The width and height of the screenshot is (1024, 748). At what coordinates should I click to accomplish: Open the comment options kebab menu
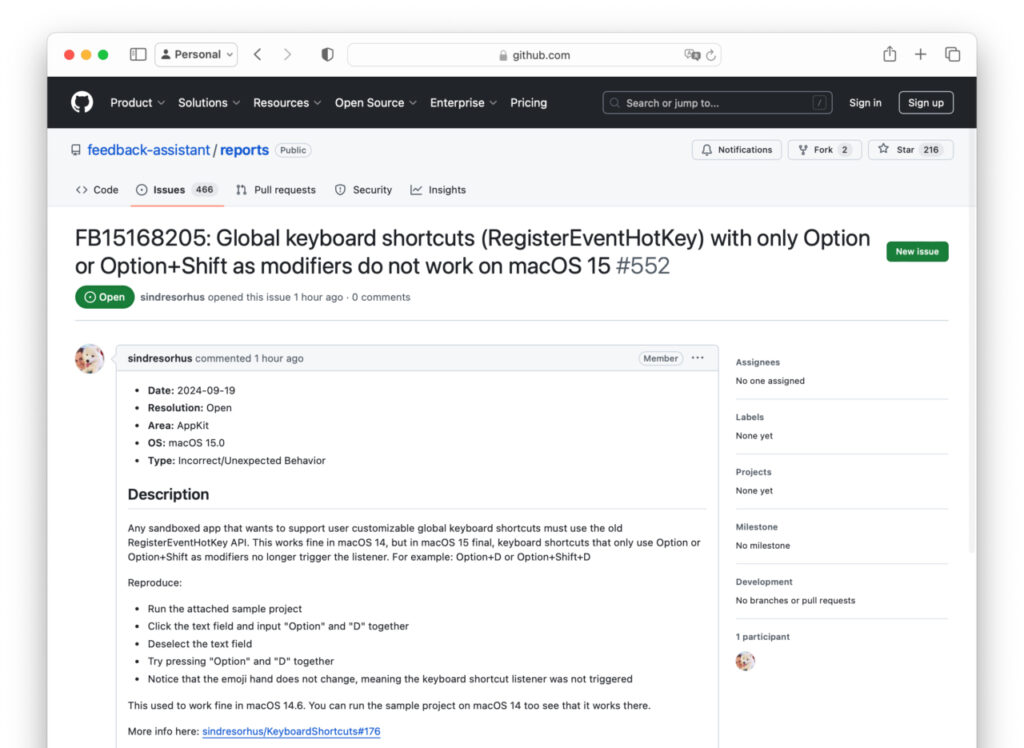coord(697,358)
